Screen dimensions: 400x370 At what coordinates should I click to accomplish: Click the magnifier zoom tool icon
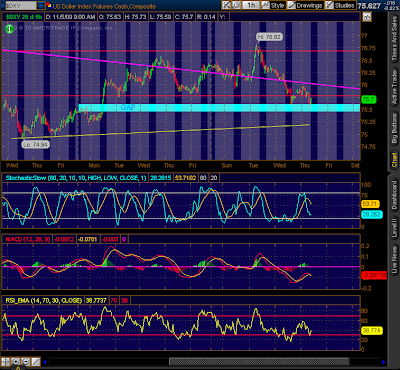(x=236, y=5)
